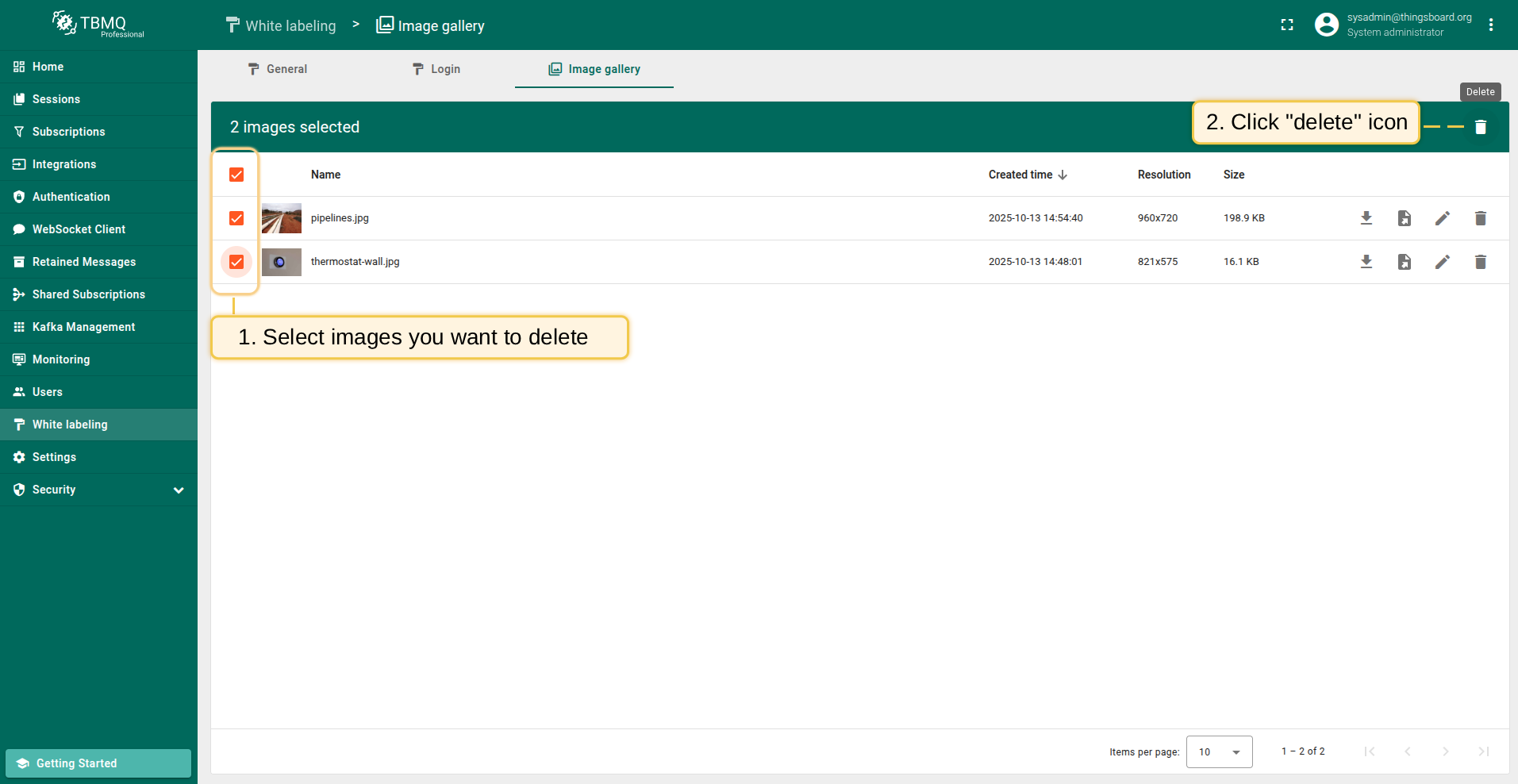Switch to the Login tab

click(x=436, y=69)
